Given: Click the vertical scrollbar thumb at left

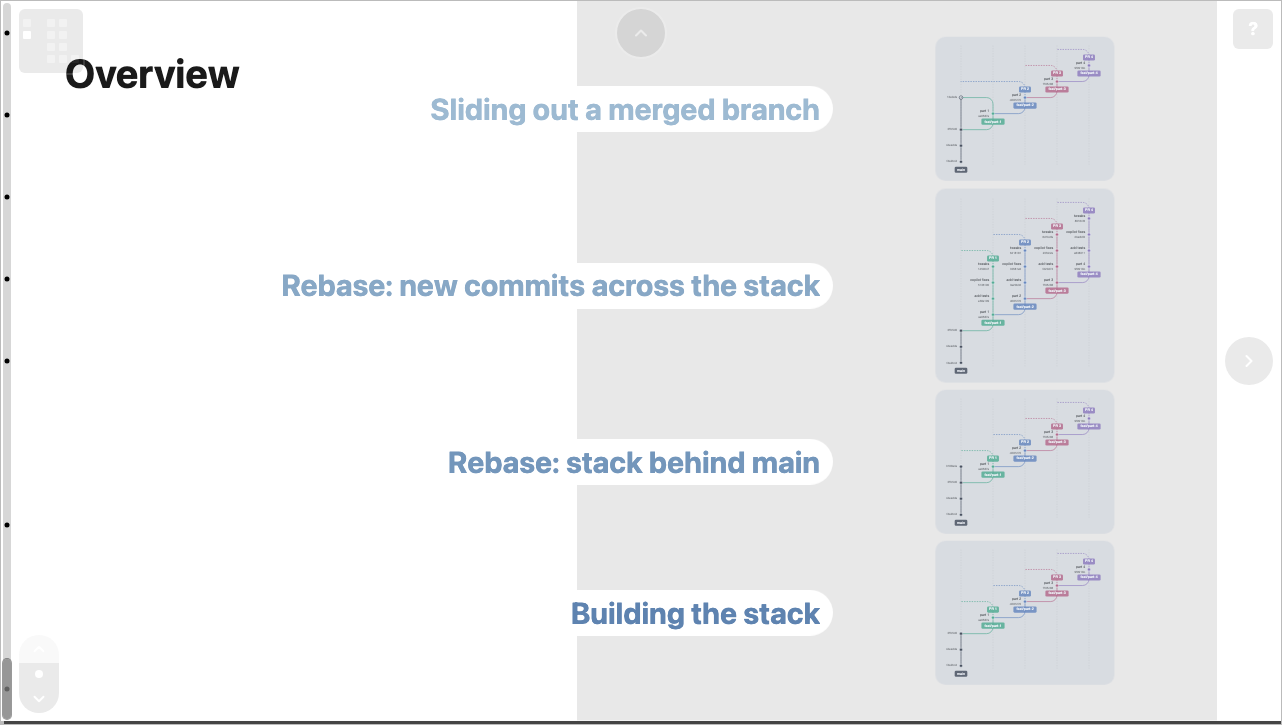Looking at the screenshot, I should pyautogui.click(x=7, y=688).
